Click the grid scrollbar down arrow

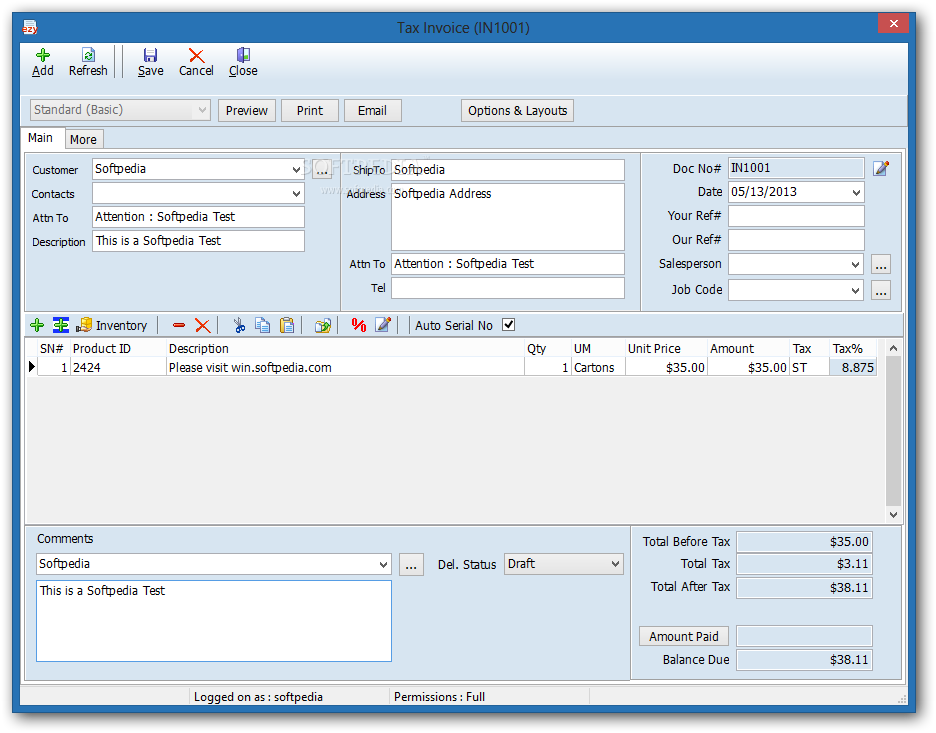[894, 515]
